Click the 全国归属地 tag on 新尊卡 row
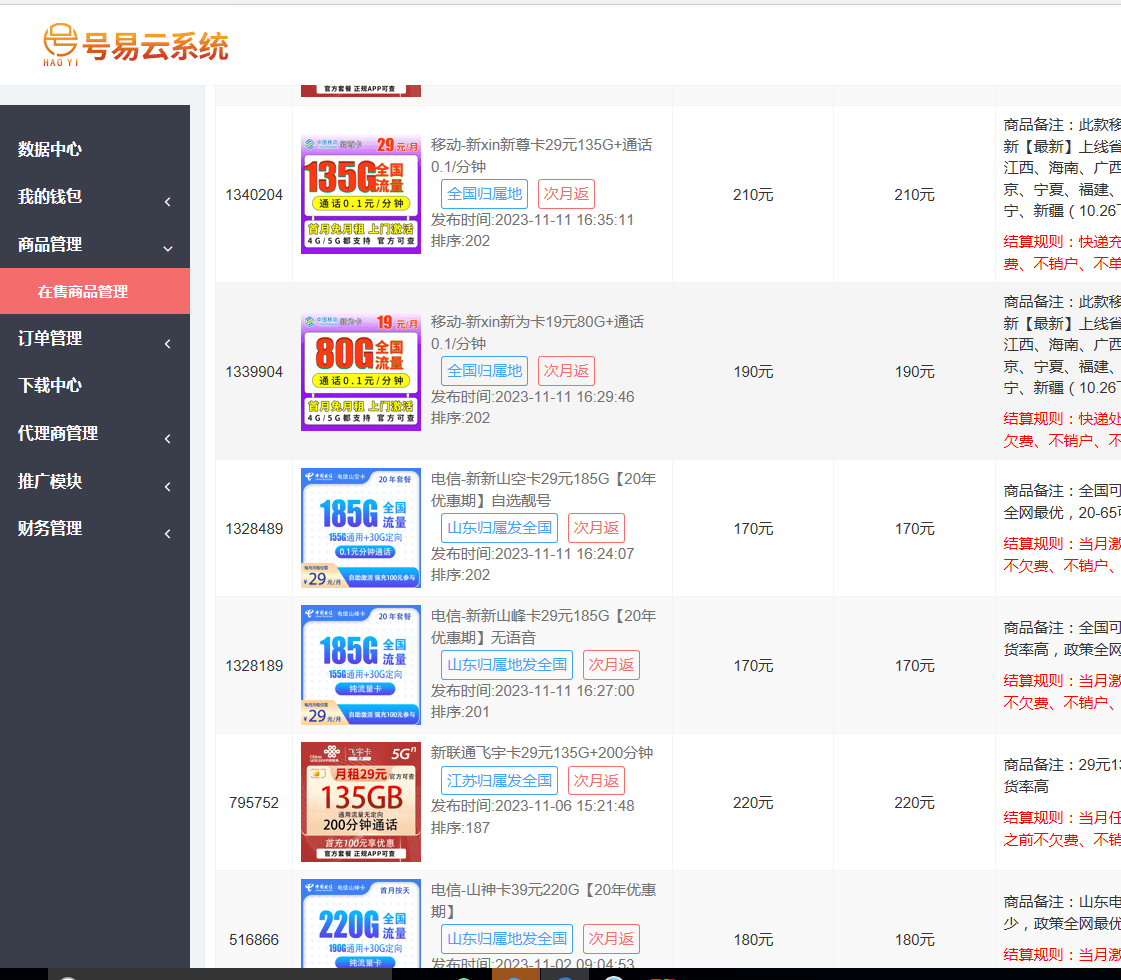1121x980 pixels. coord(485,193)
